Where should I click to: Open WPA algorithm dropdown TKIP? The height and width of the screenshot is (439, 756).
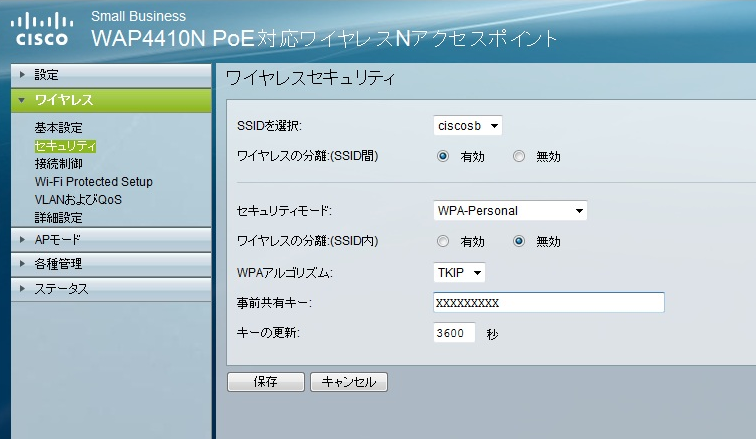[x=459, y=273]
